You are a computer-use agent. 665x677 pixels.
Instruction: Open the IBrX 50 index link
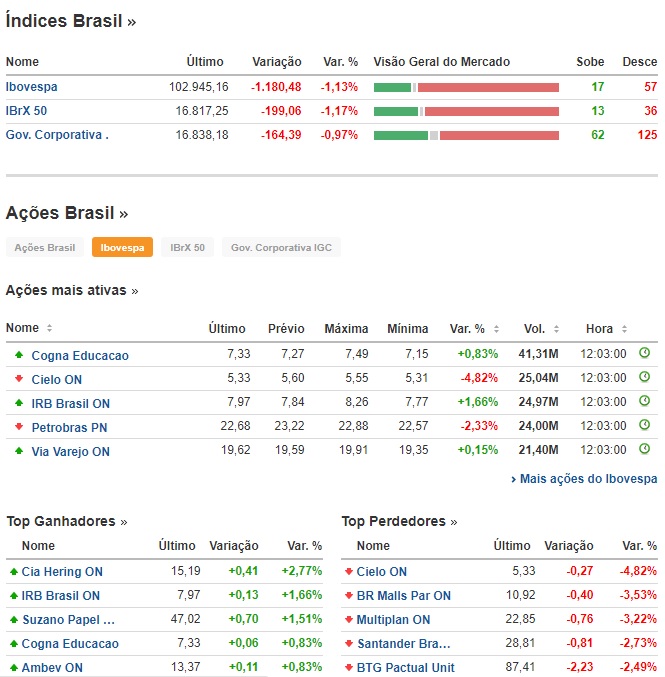pos(26,111)
